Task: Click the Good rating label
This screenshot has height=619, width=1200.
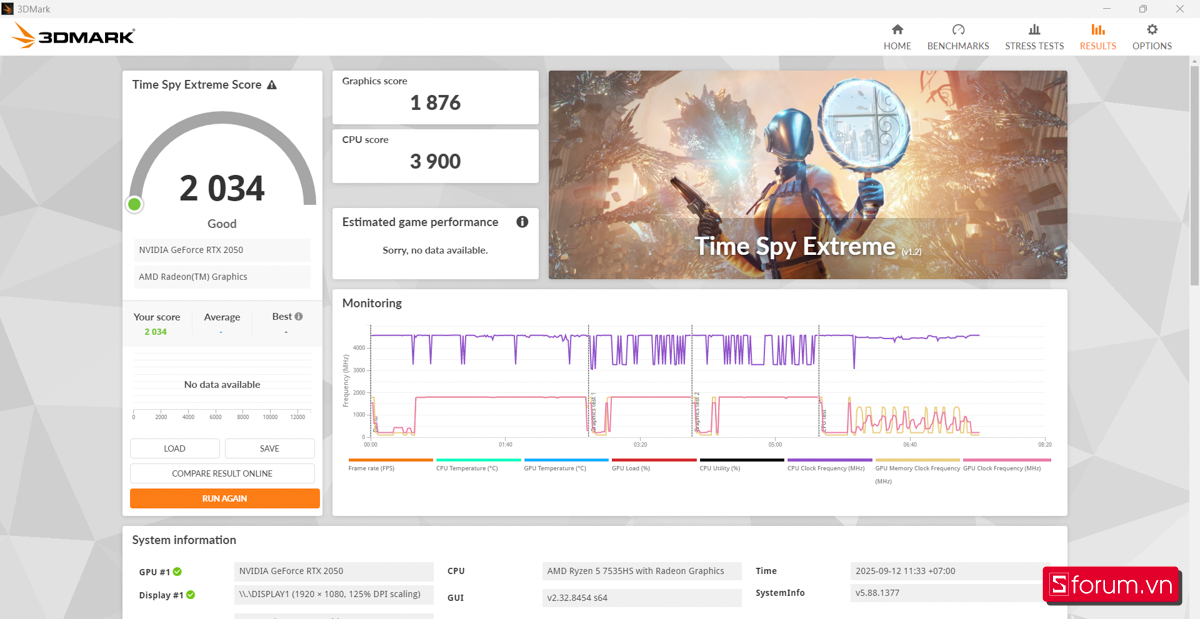Action: pos(222,224)
